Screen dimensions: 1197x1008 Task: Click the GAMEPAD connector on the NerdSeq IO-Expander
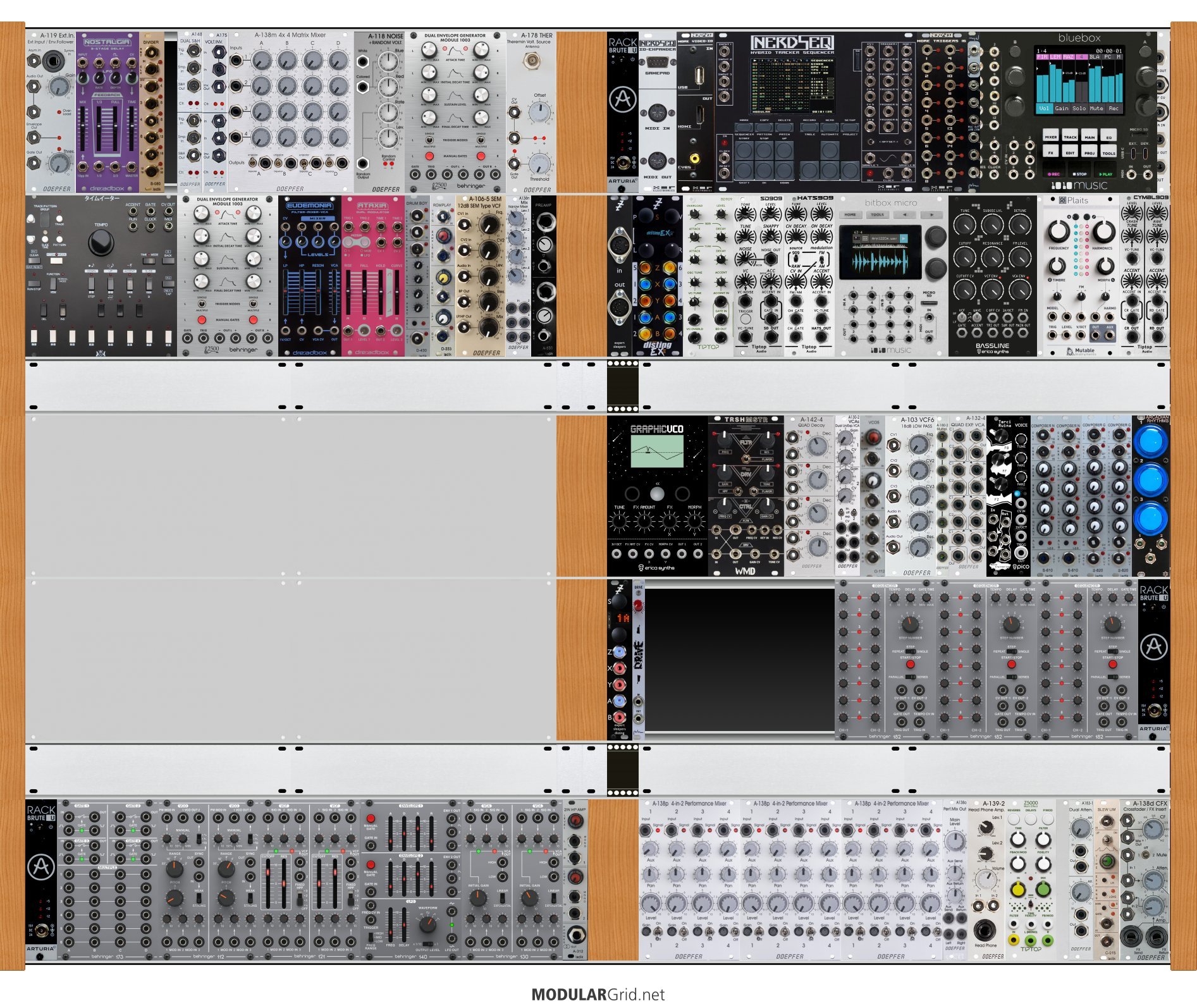click(657, 61)
